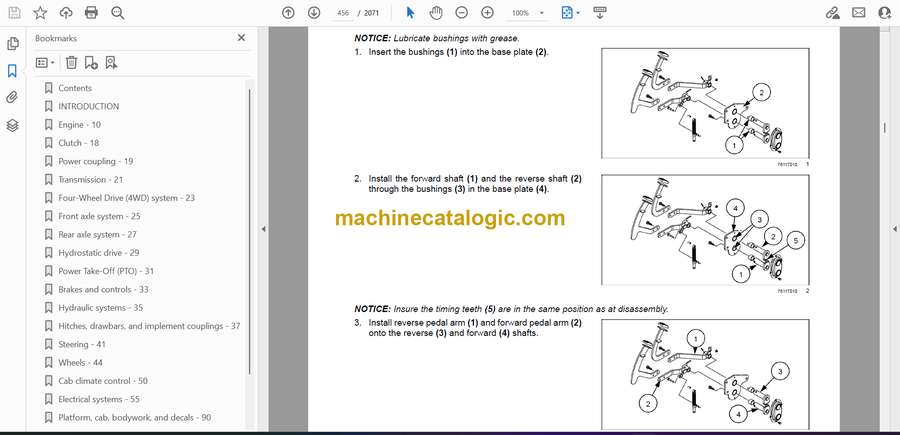Open Four-Wheel Drive (4WD) system - 23 bookmark
This screenshot has width=900, height=435.
pyautogui.click(x=126, y=198)
